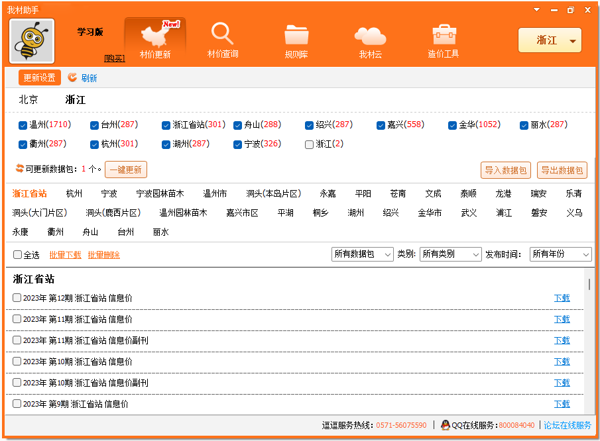Click 下载 for 2023年第12期 信息价
Viewport: 600px width, 441px height.
click(x=562, y=298)
